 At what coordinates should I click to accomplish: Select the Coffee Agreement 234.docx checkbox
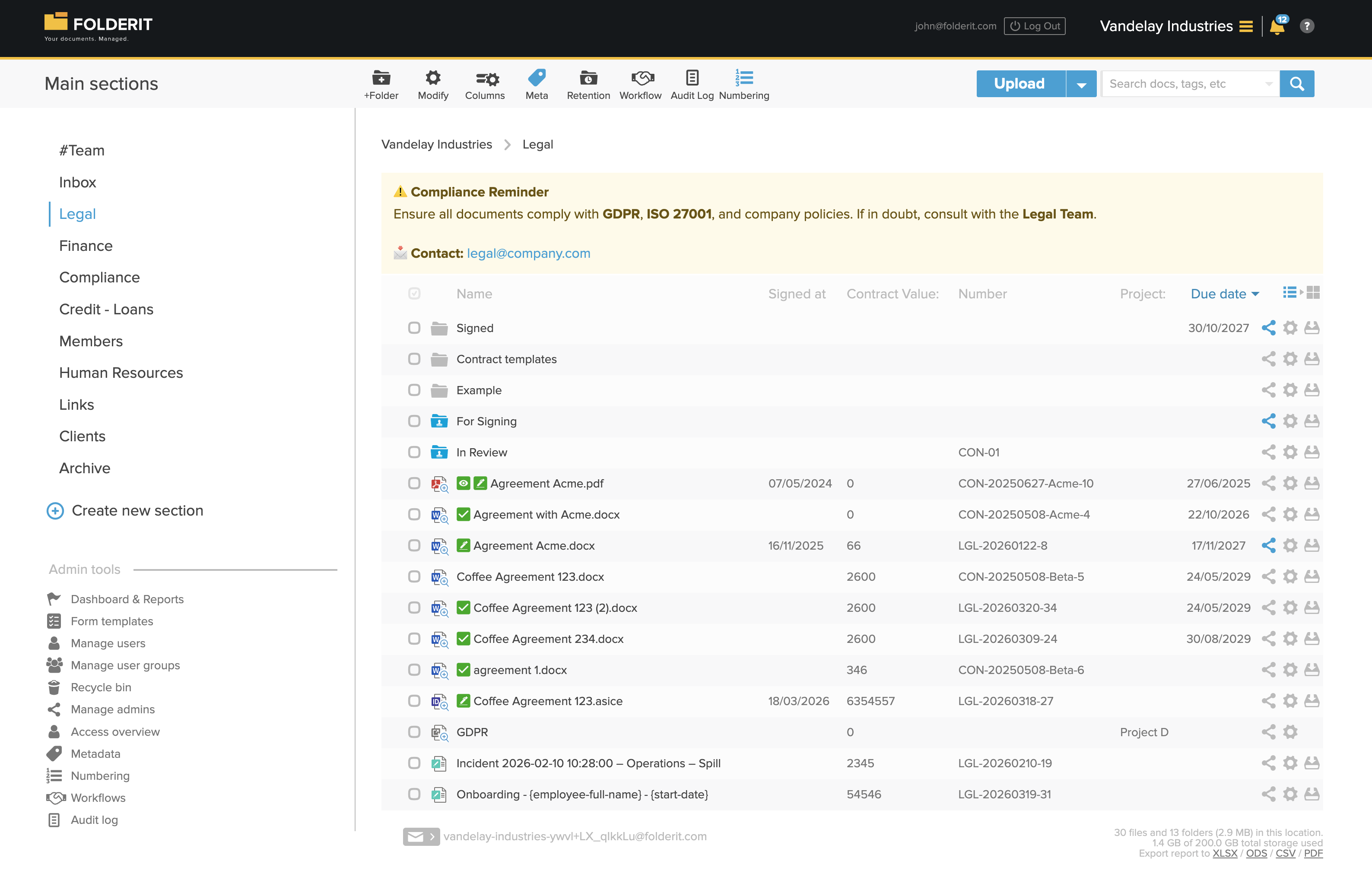click(x=414, y=639)
